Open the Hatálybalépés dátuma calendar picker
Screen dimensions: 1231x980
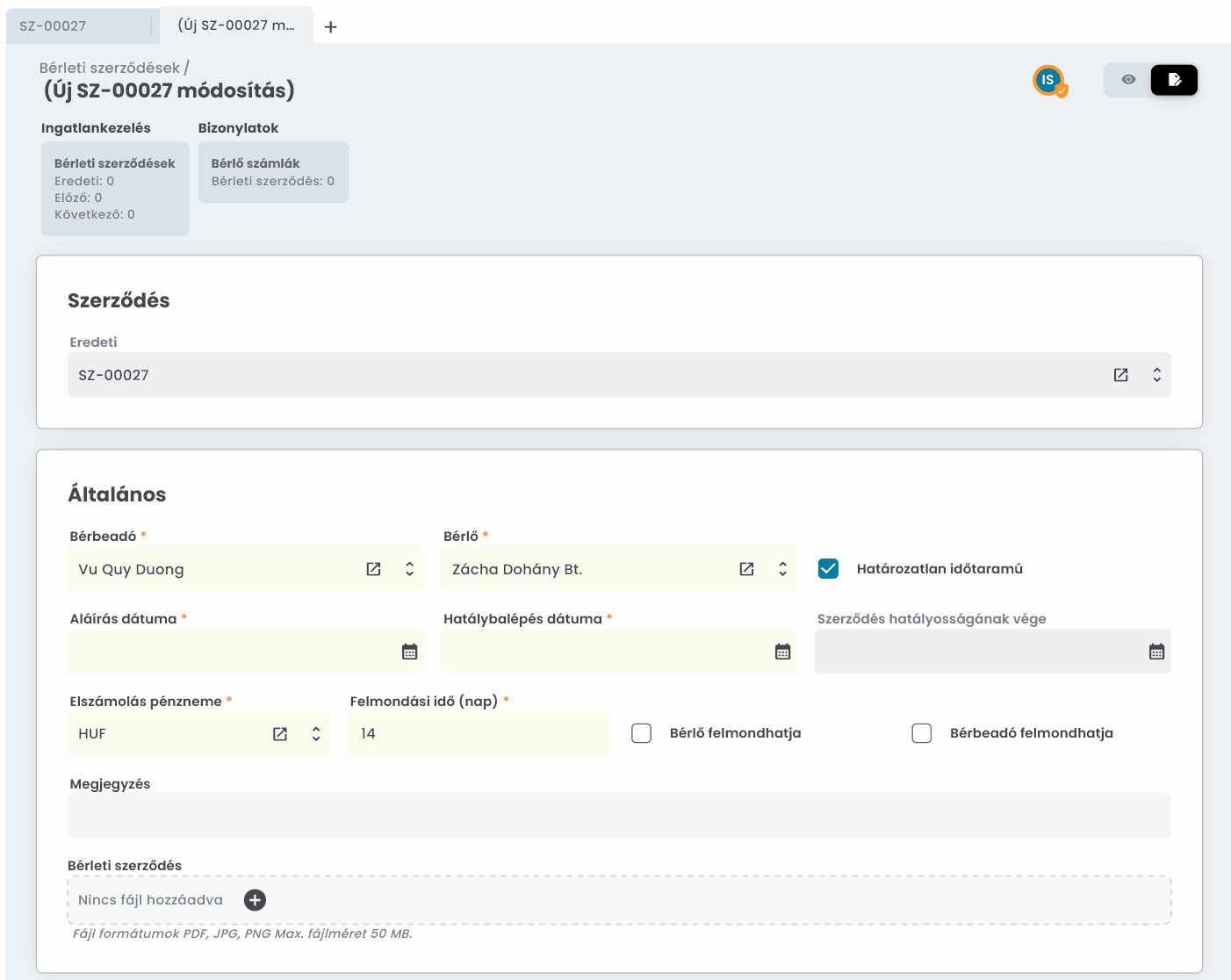783,652
